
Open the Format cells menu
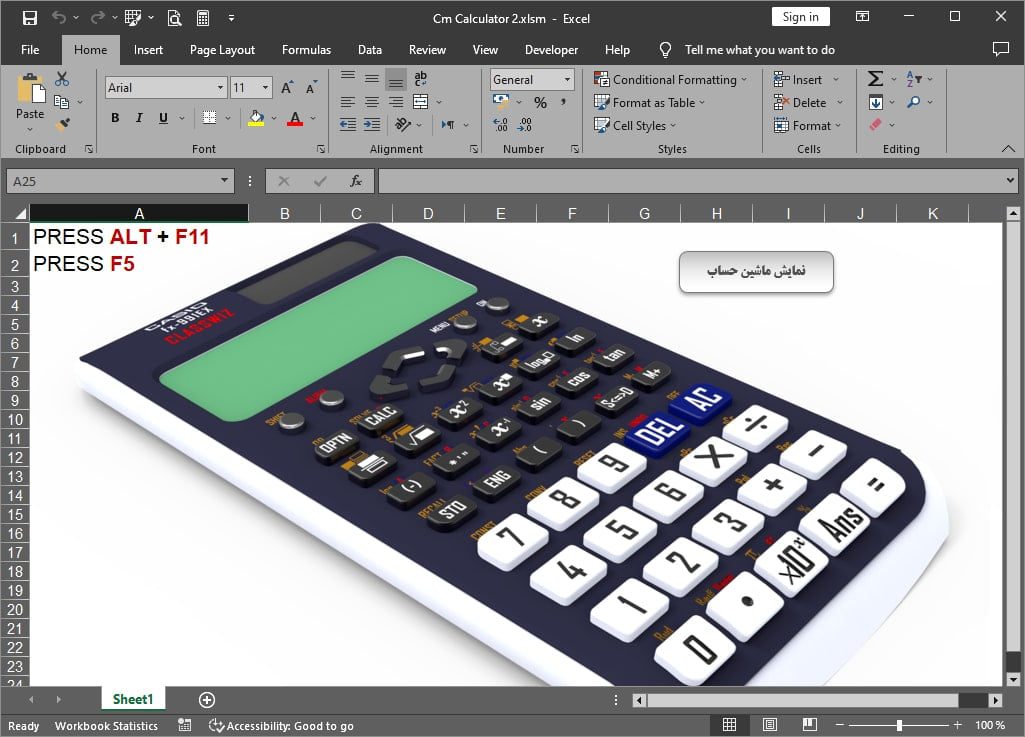point(808,126)
